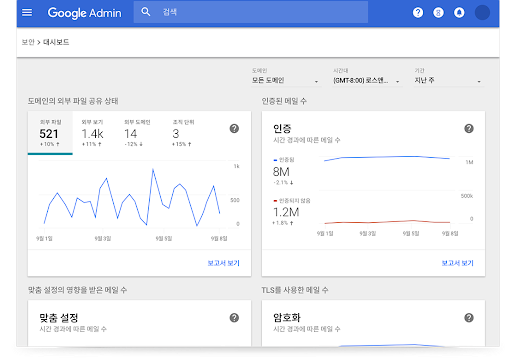
Task: Click the 8M authenticated value
Action: (281, 172)
